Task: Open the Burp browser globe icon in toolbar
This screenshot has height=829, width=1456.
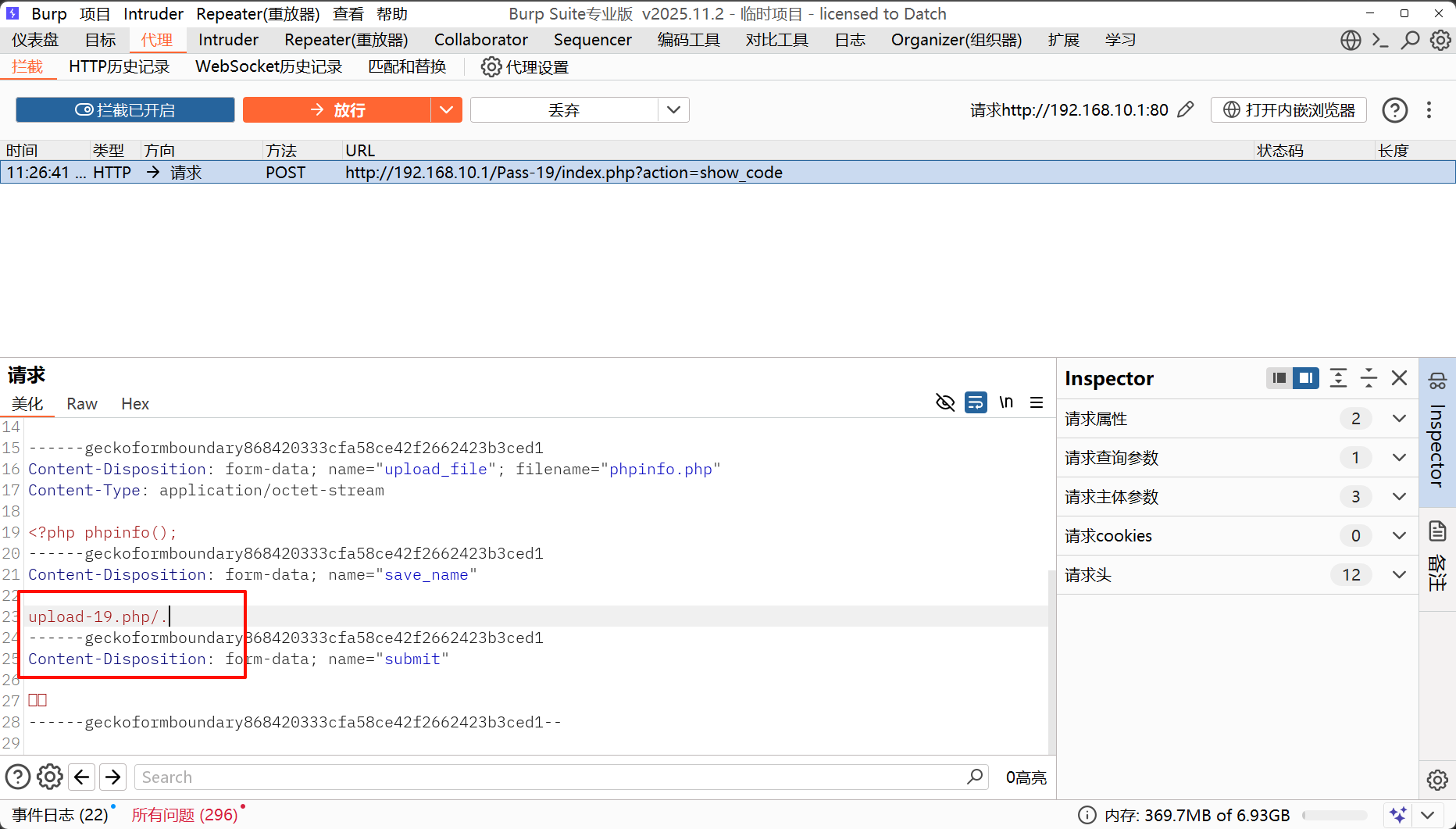Action: [x=1351, y=40]
